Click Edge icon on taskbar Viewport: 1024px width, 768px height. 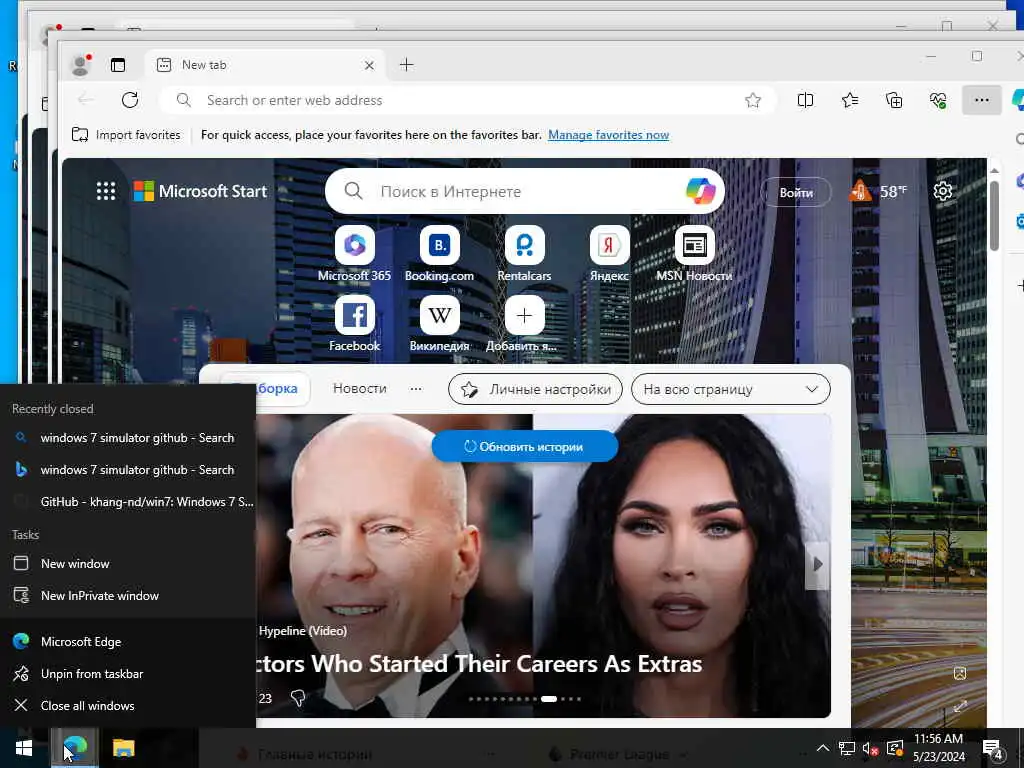[x=75, y=748]
